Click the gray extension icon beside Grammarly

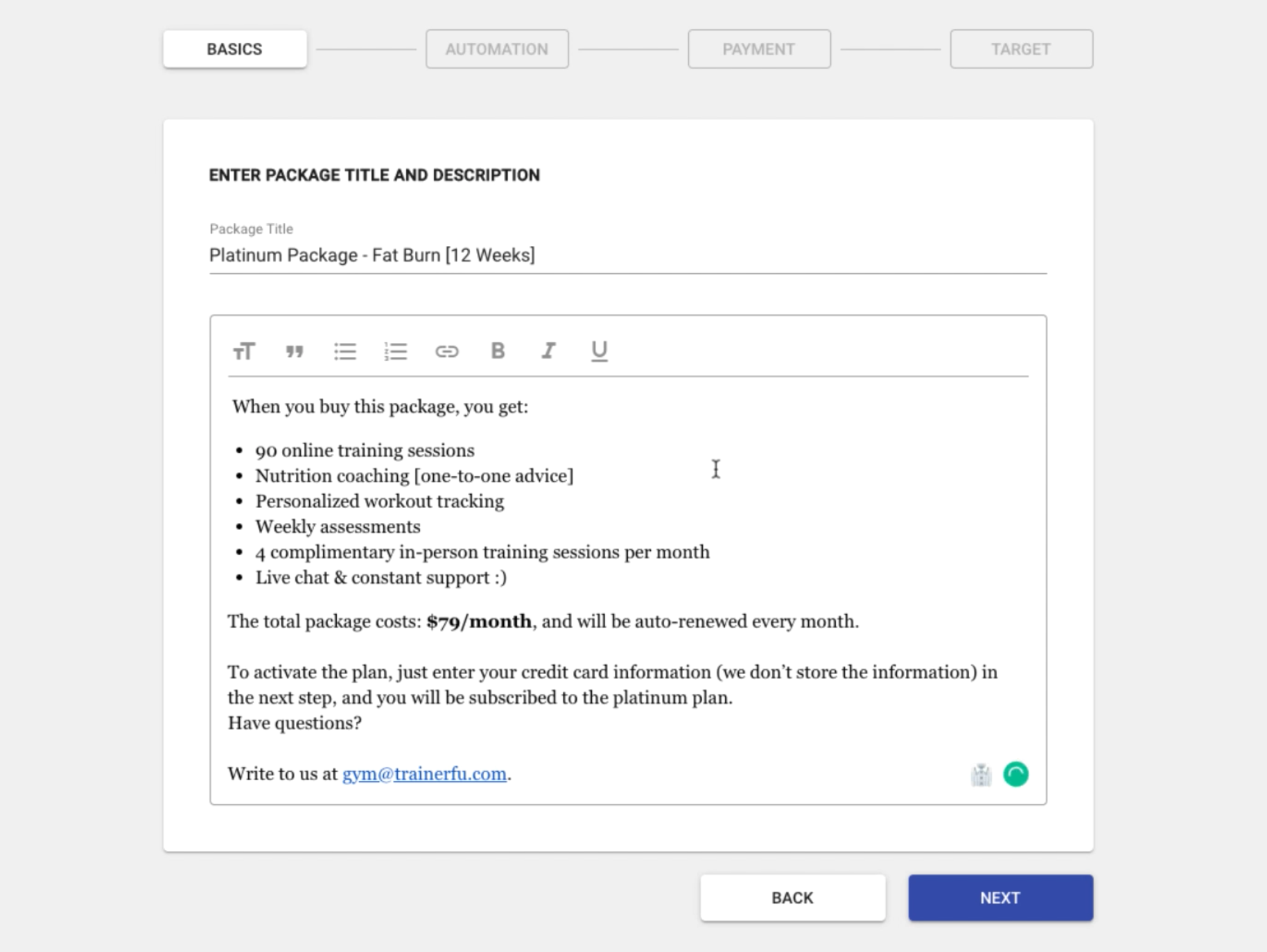point(981,775)
